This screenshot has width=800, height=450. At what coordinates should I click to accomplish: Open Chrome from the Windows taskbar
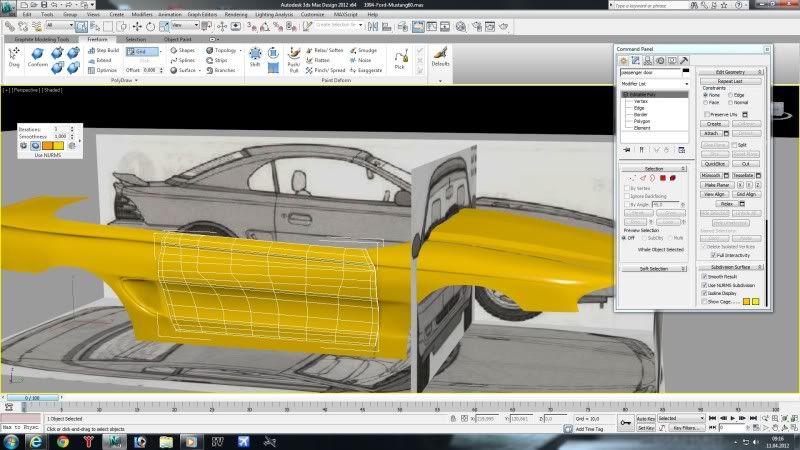62,440
